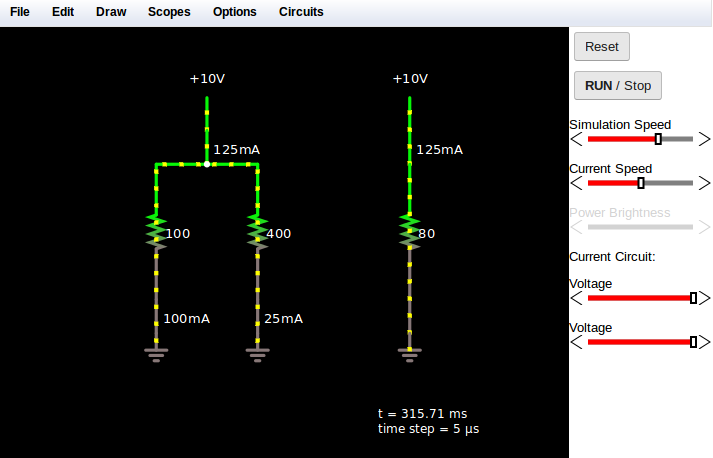Open the Draw menu

click(111, 12)
